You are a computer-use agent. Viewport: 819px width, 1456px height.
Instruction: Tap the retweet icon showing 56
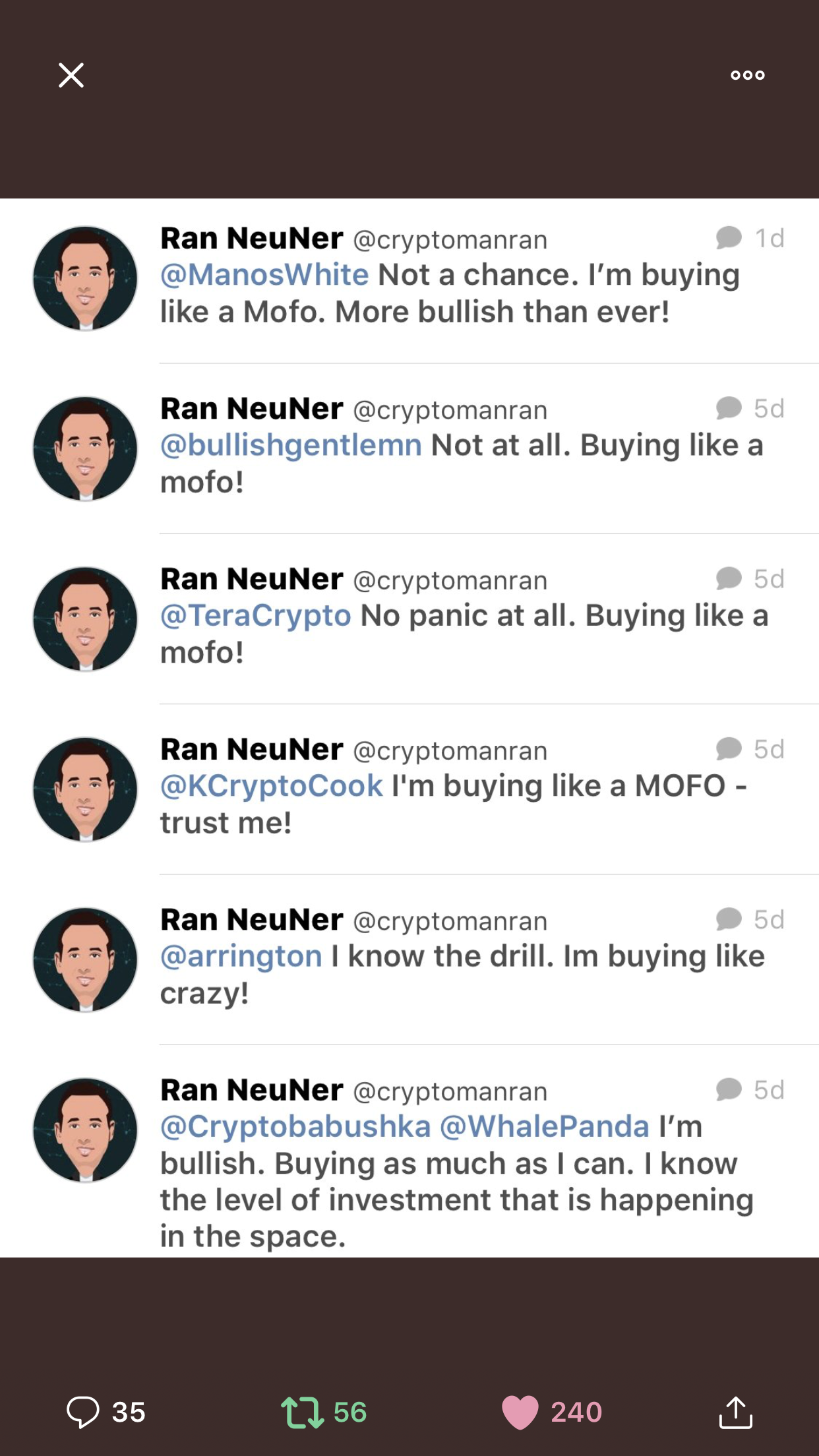pyautogui.click(x=303, y=1412)
